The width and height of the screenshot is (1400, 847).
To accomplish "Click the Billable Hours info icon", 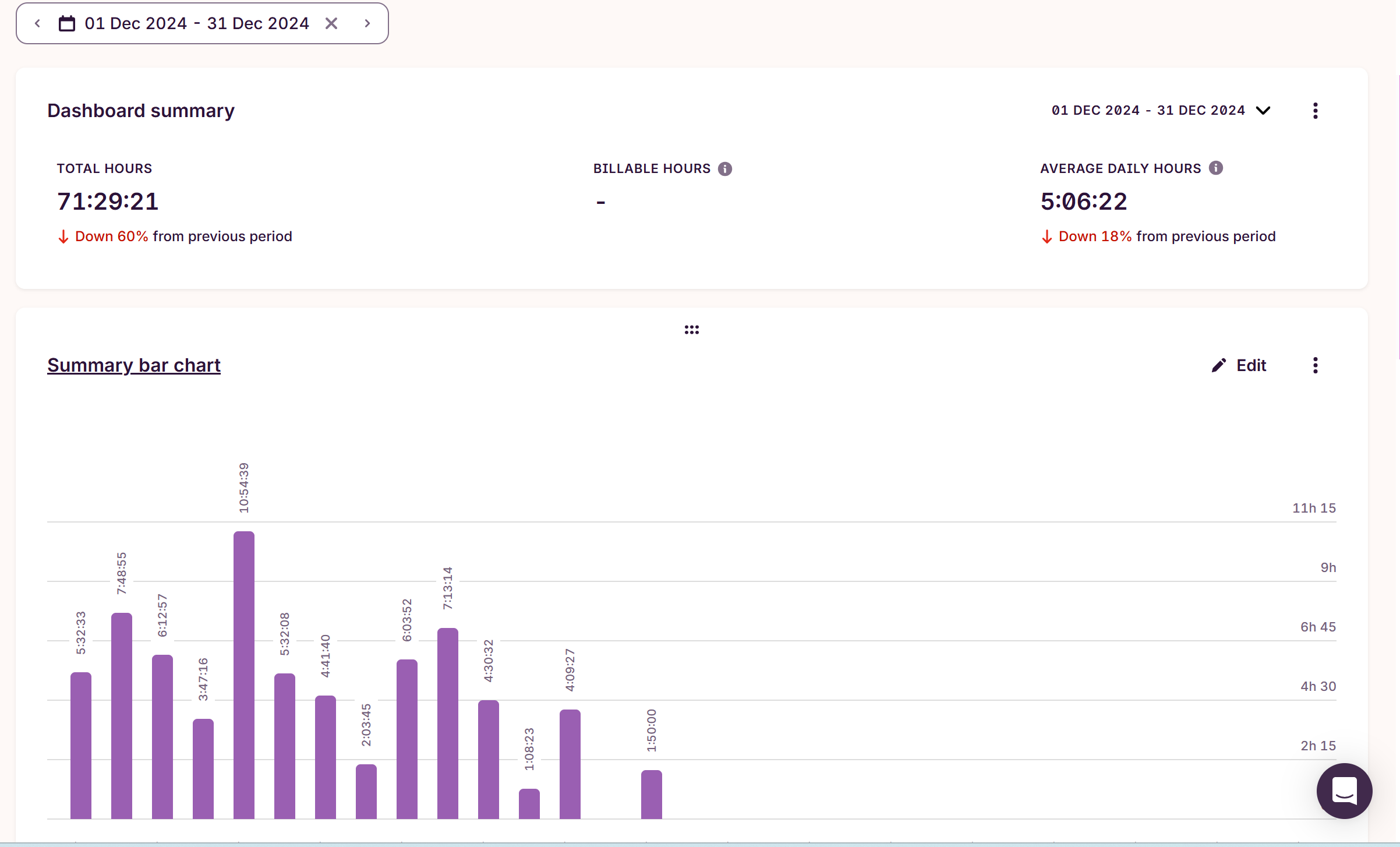I will pyautogui.click(x=724, y=169).
